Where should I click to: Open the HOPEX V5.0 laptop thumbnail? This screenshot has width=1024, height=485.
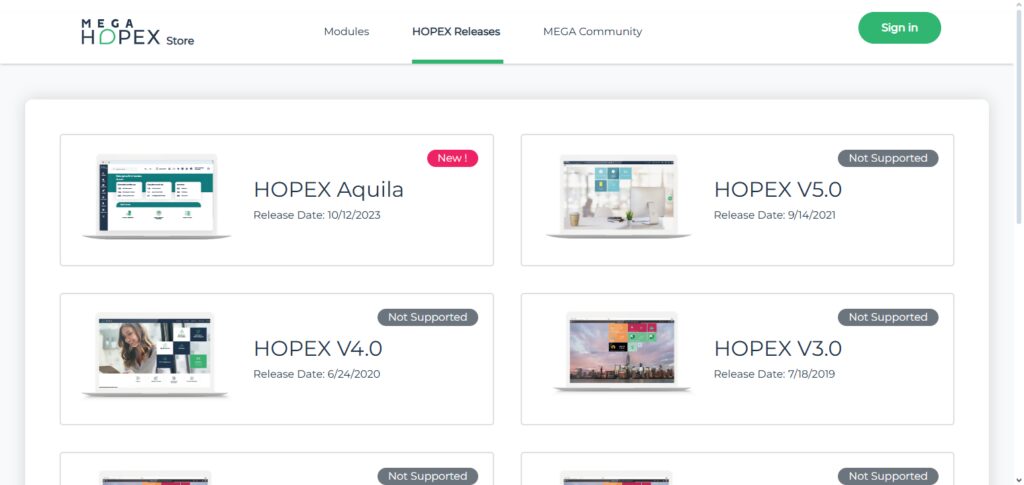pyautogui.click(x=618, y=196)
